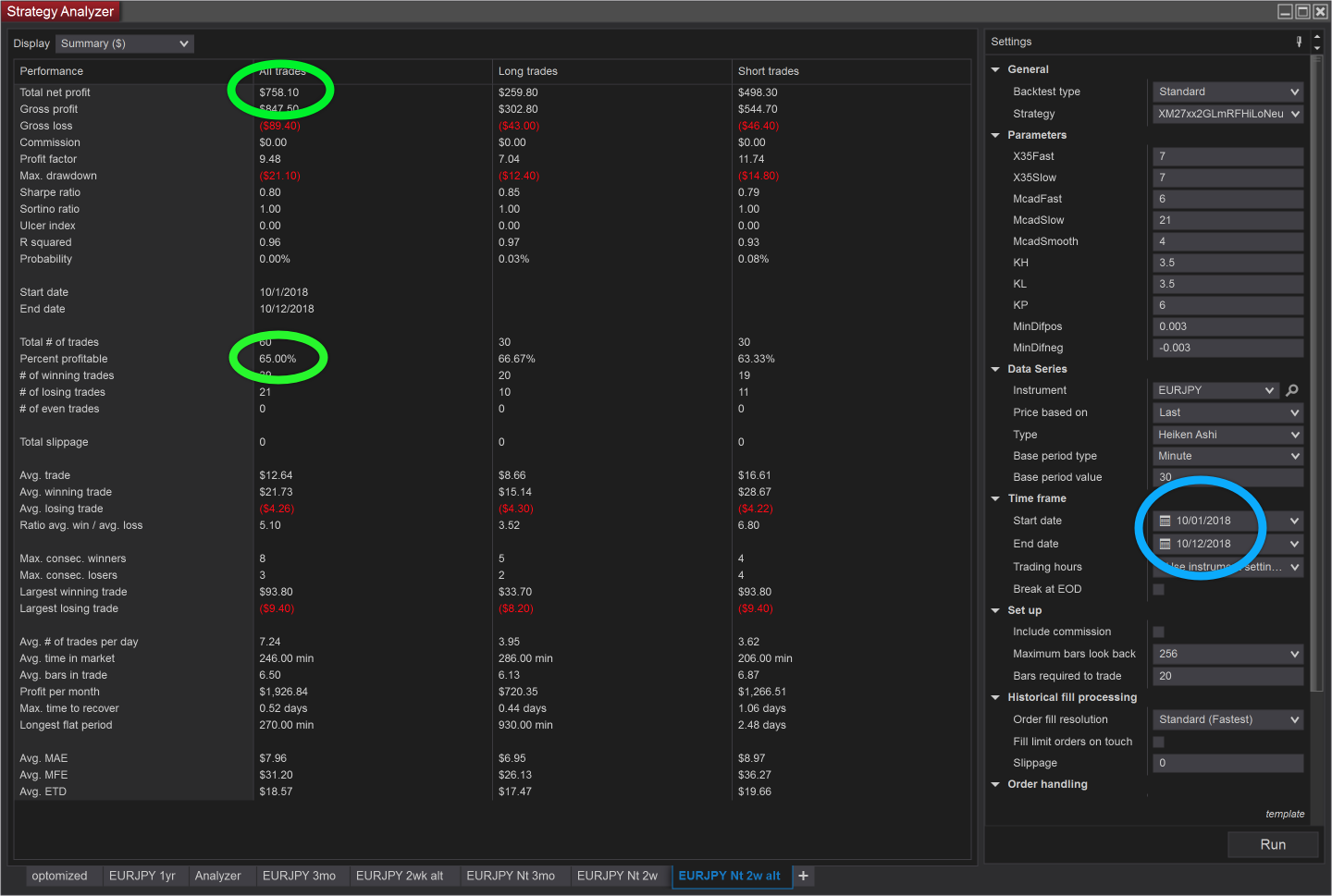Collapse the Historical fill processing section
The width and height of the screenshot is (1332, 896).
pos(995,697)
